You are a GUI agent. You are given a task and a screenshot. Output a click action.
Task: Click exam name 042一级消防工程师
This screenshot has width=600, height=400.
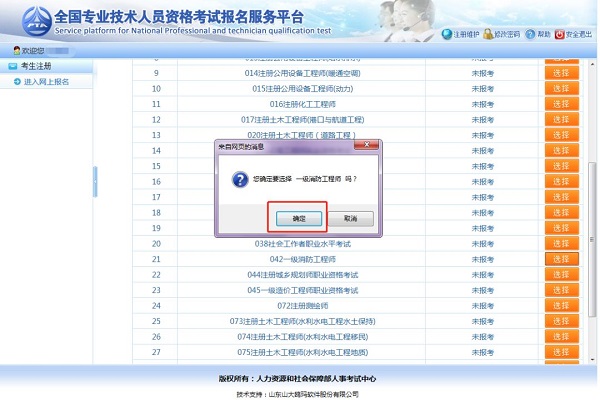tap(302, 259)
